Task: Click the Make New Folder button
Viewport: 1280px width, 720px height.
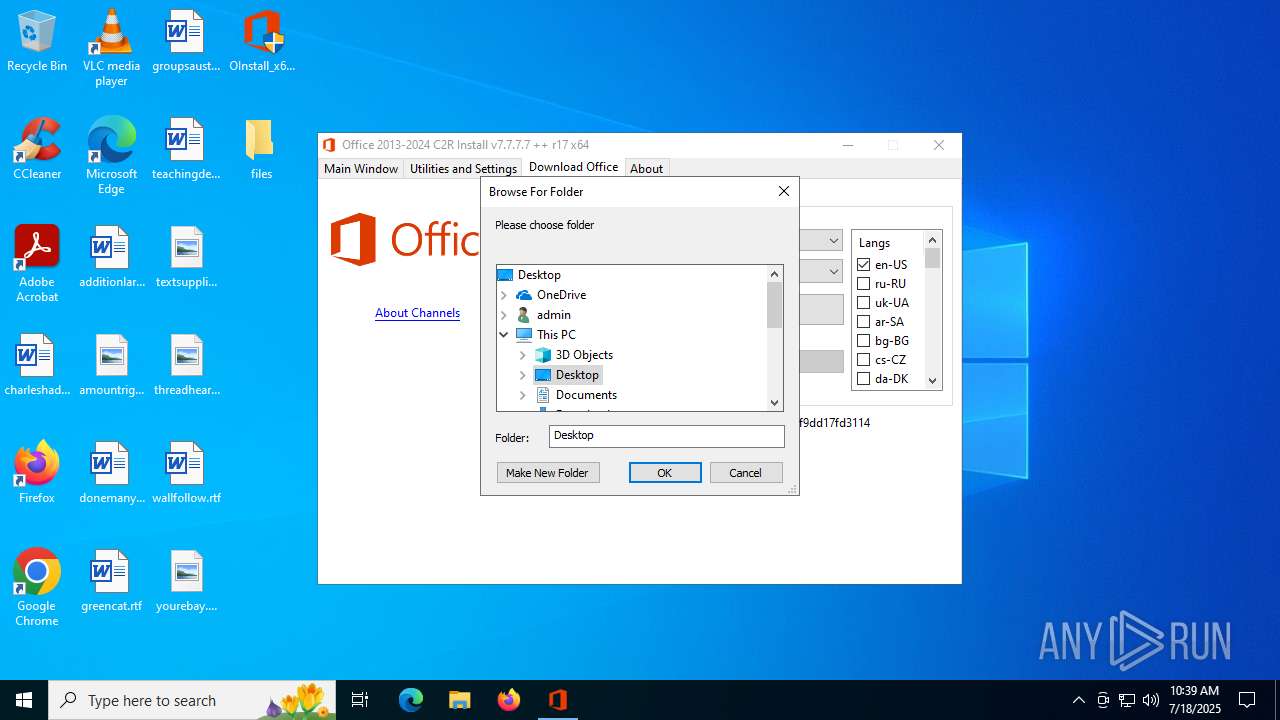Action: (548, 473)
